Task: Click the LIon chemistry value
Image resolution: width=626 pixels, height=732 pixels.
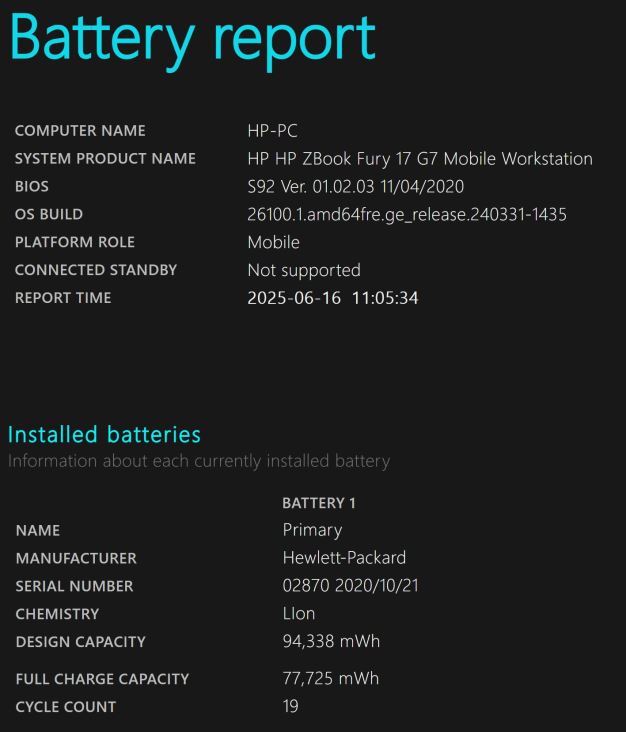Action: 299,613
